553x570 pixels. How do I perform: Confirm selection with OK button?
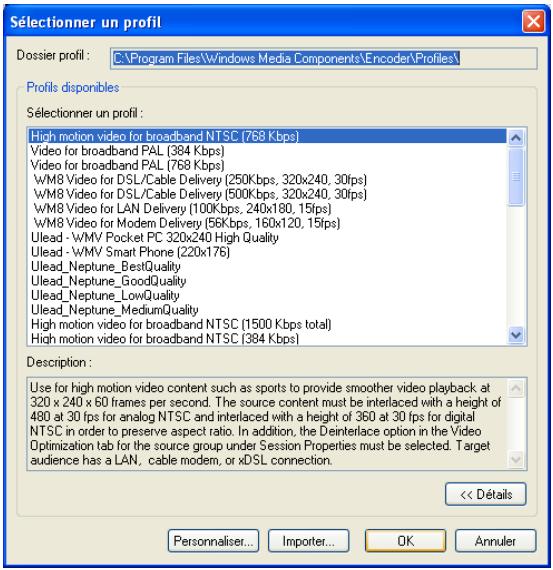tap(405, 541)
